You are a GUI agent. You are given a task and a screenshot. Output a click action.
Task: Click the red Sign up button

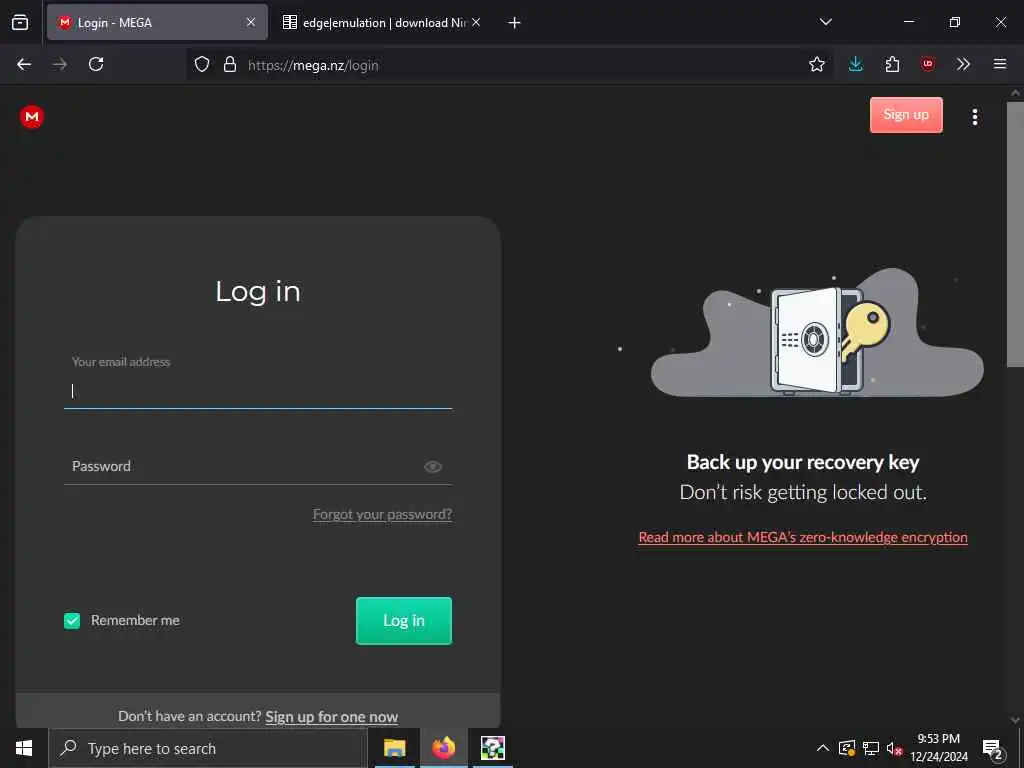[906, 115]
